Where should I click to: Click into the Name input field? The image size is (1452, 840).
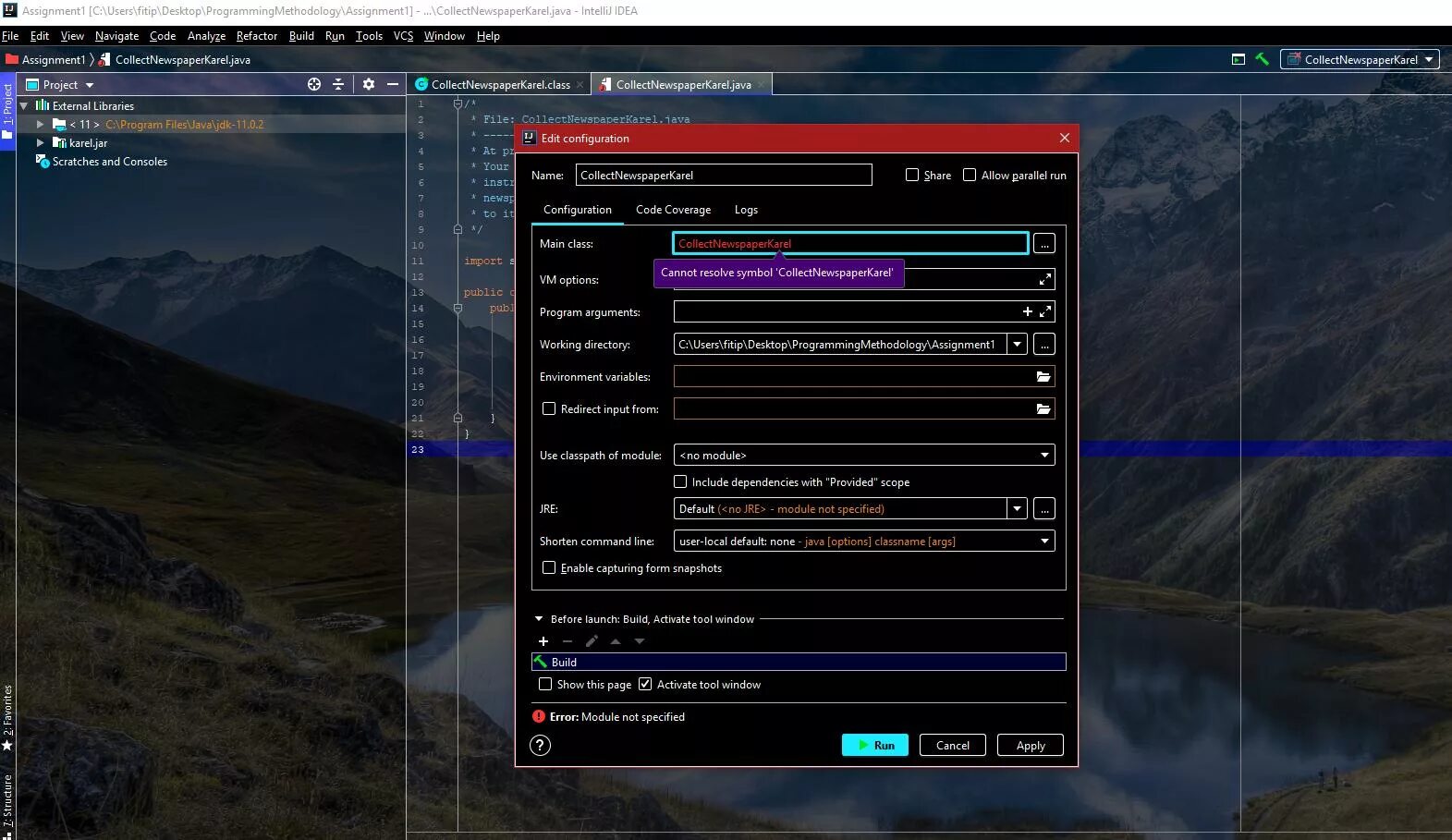click(724, 175)
